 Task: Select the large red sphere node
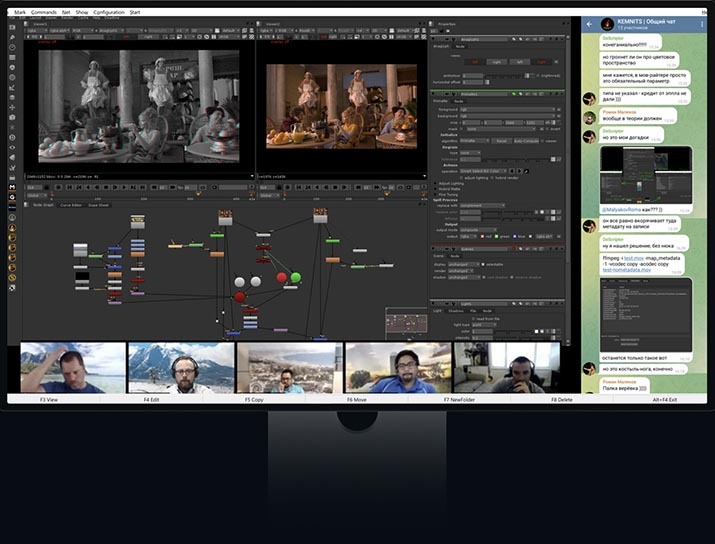pyautogui.click(x=239, y=297)
